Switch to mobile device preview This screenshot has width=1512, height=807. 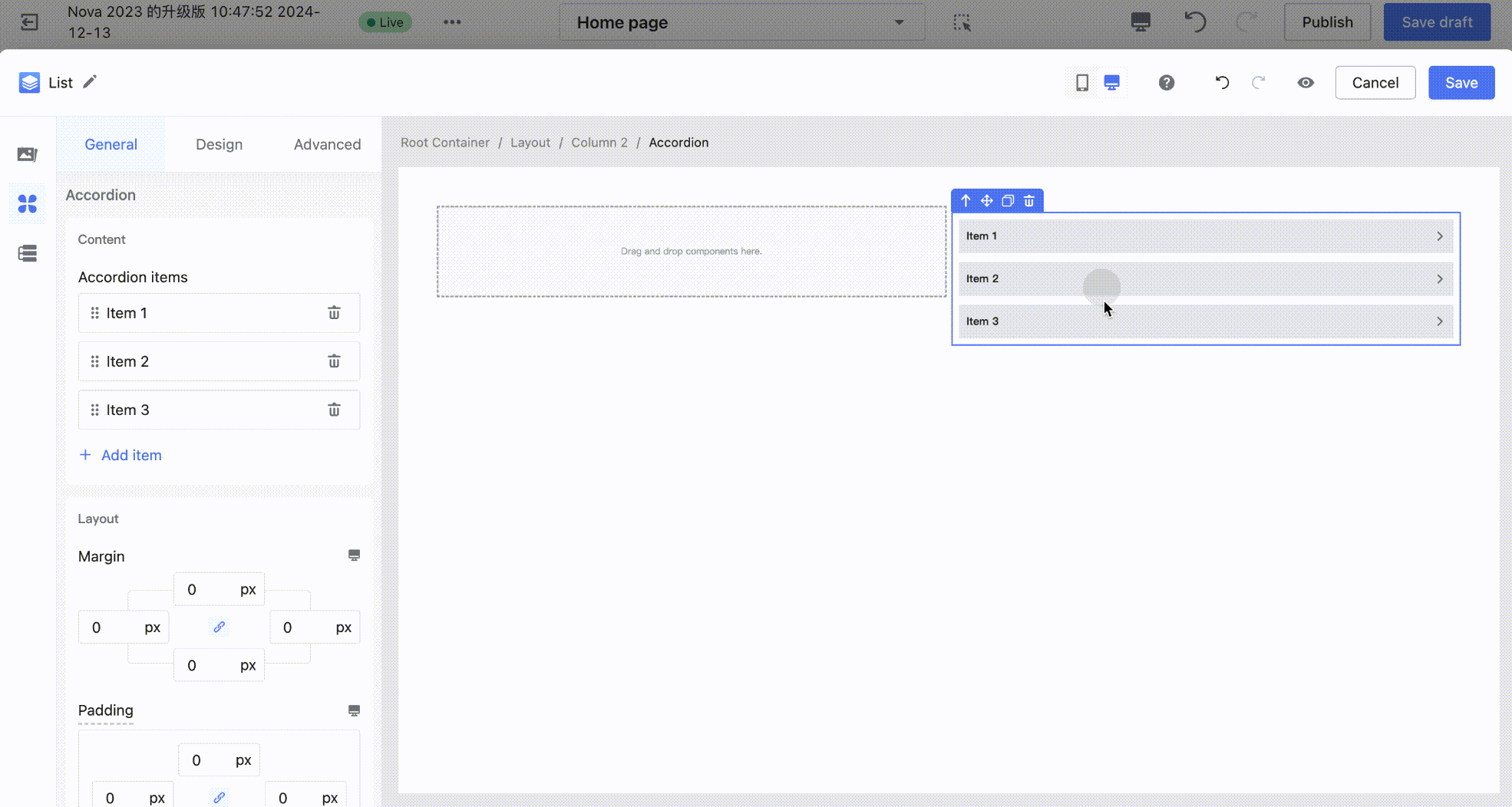1081,83
